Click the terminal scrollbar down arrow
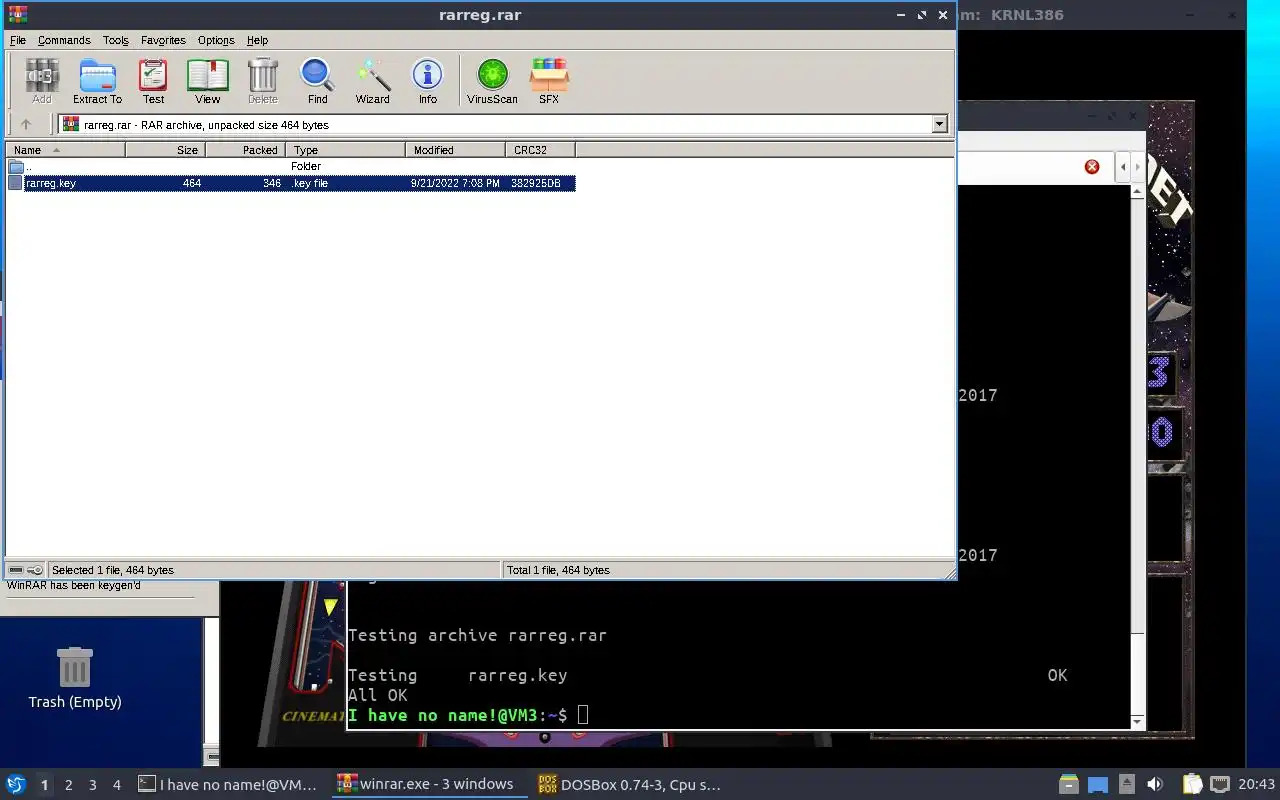 [1137, 722]
